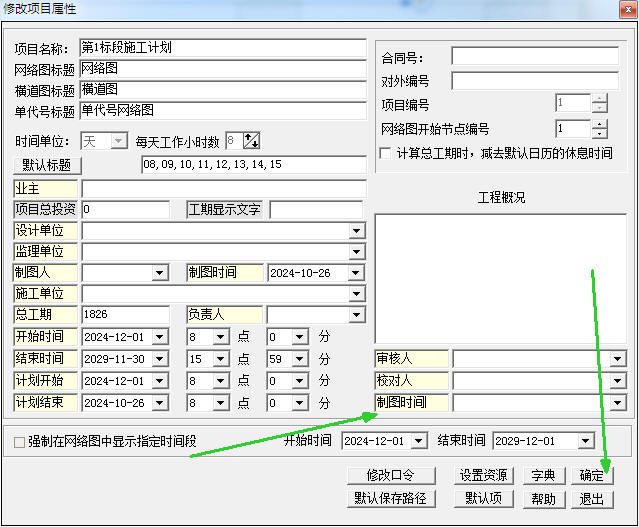This screenshot has width=639, height=527.
Task: Click the 项目编号 up spinner arrow
Action: (599, 99)
